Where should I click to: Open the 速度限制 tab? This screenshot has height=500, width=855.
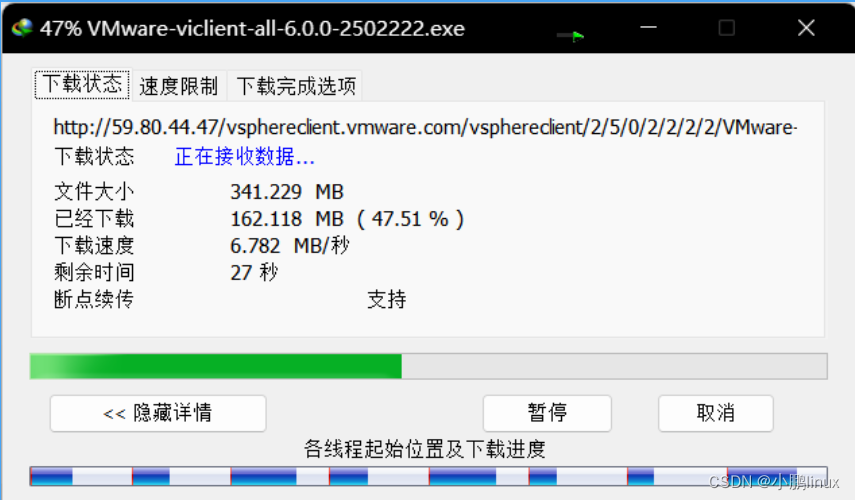point(178,86)
